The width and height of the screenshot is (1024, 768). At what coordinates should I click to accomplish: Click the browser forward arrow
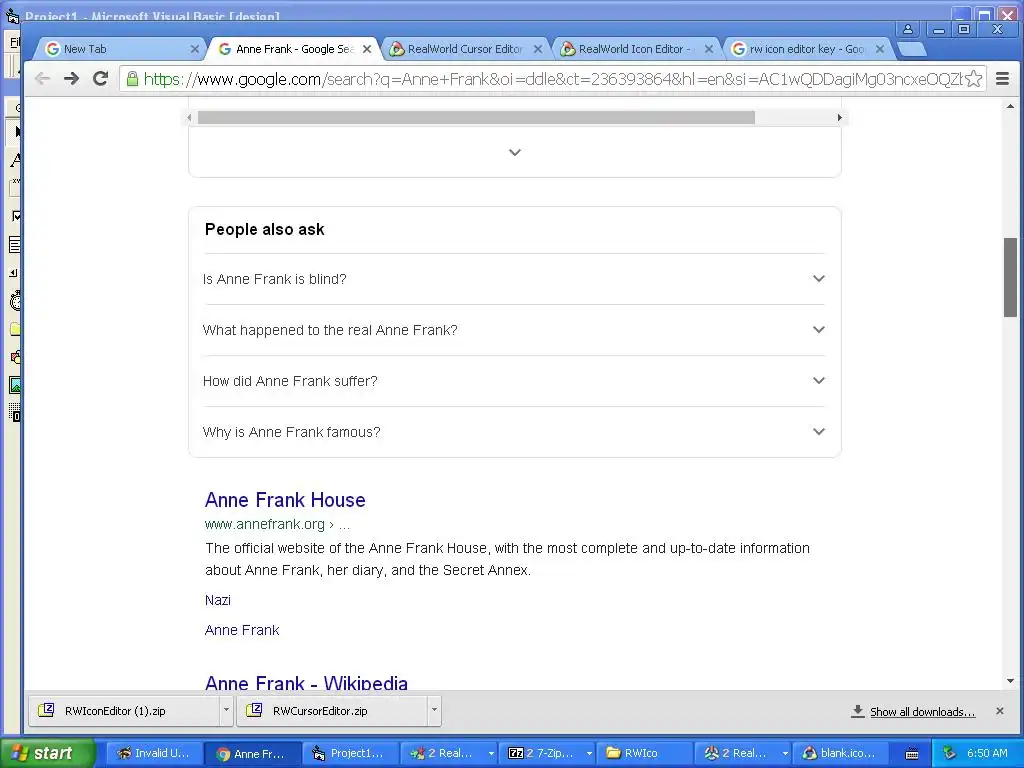(x=71, y=79)
